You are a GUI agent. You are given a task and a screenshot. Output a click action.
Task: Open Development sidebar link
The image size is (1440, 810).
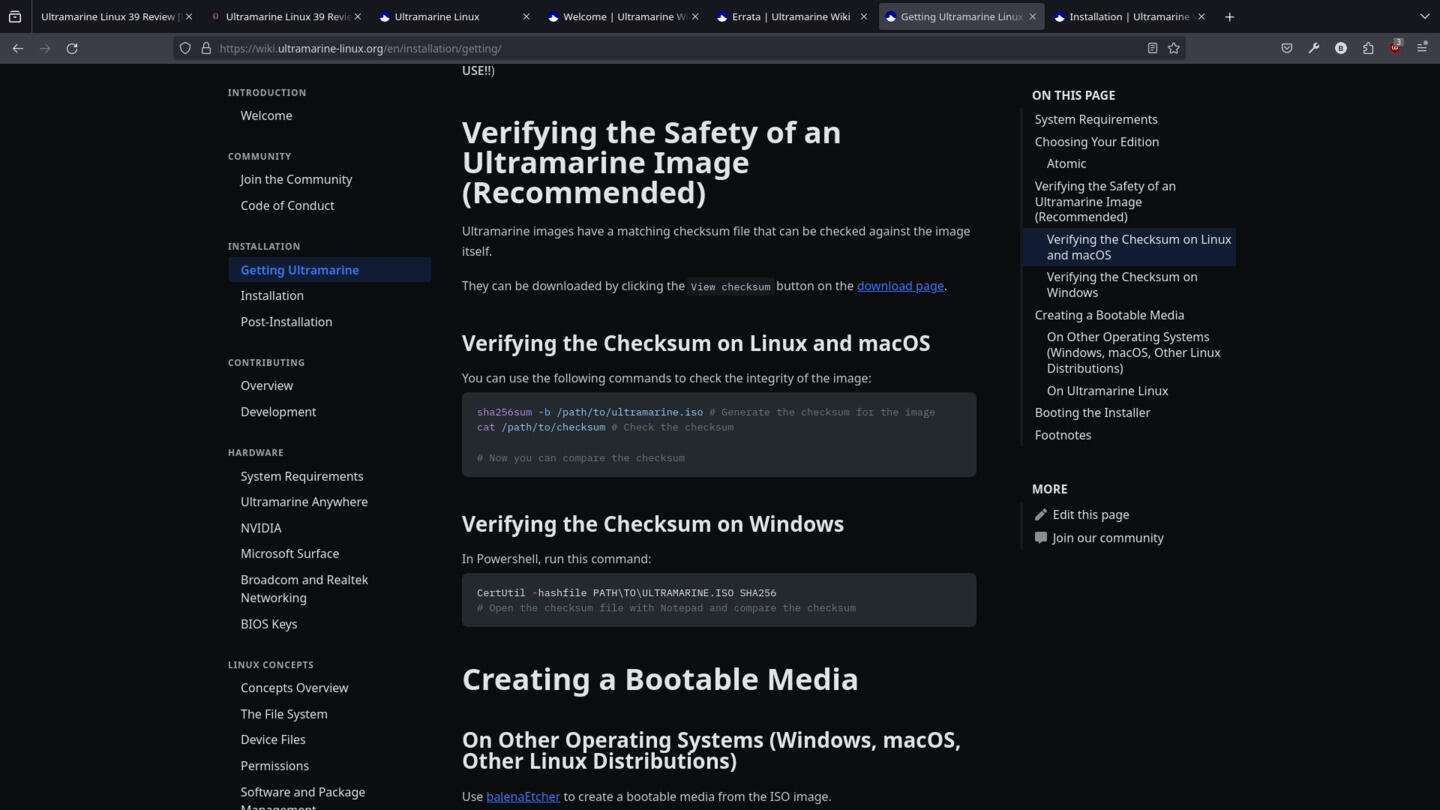click(x=278, y=412)
